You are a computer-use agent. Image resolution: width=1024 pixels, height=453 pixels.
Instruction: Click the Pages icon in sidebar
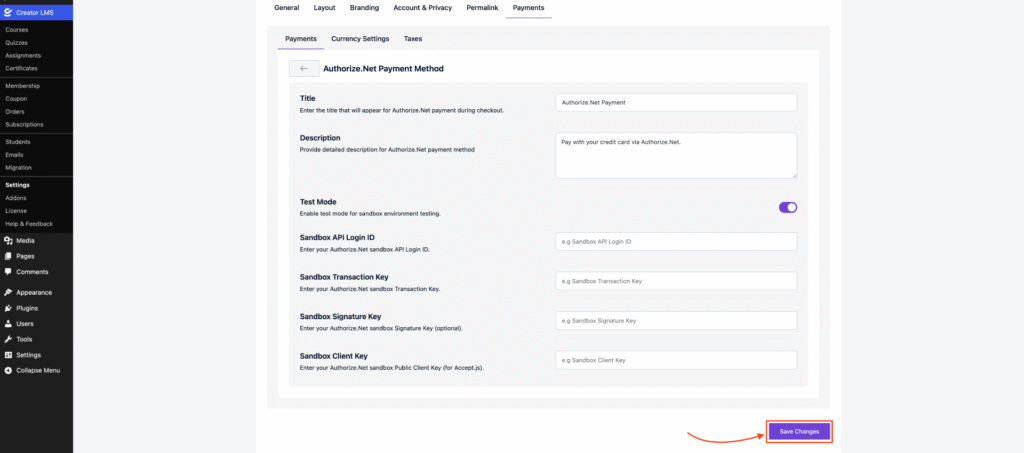(x=8, y=257)
